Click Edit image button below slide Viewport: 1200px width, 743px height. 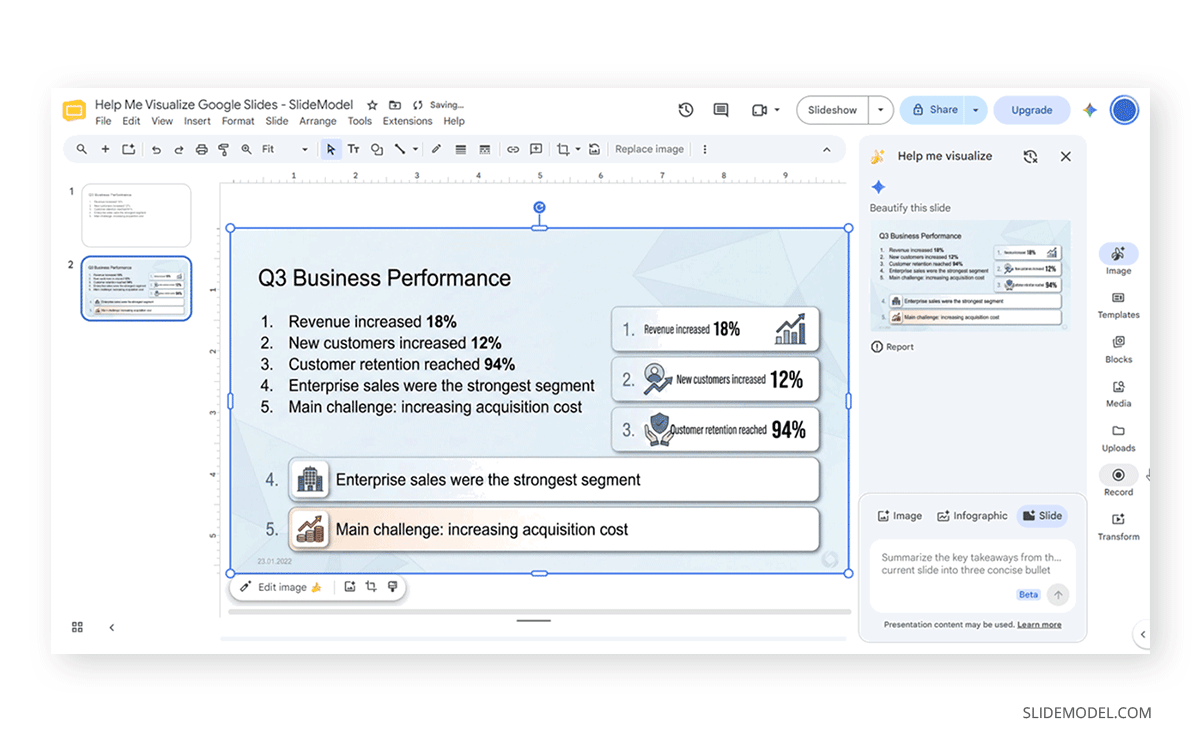pyautogui.click(x=281, y=587)
